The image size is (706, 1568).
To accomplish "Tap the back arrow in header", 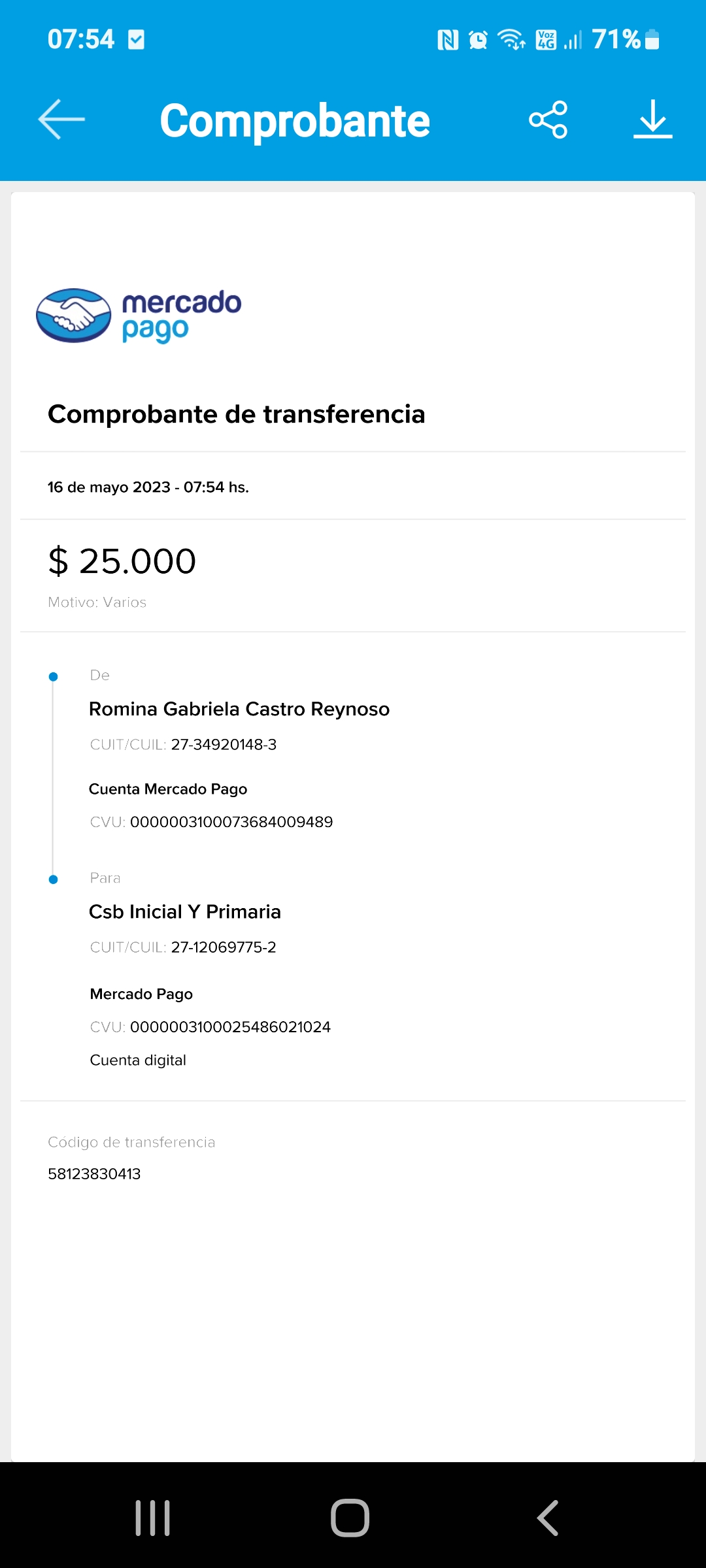I will (x=61, y=120).
